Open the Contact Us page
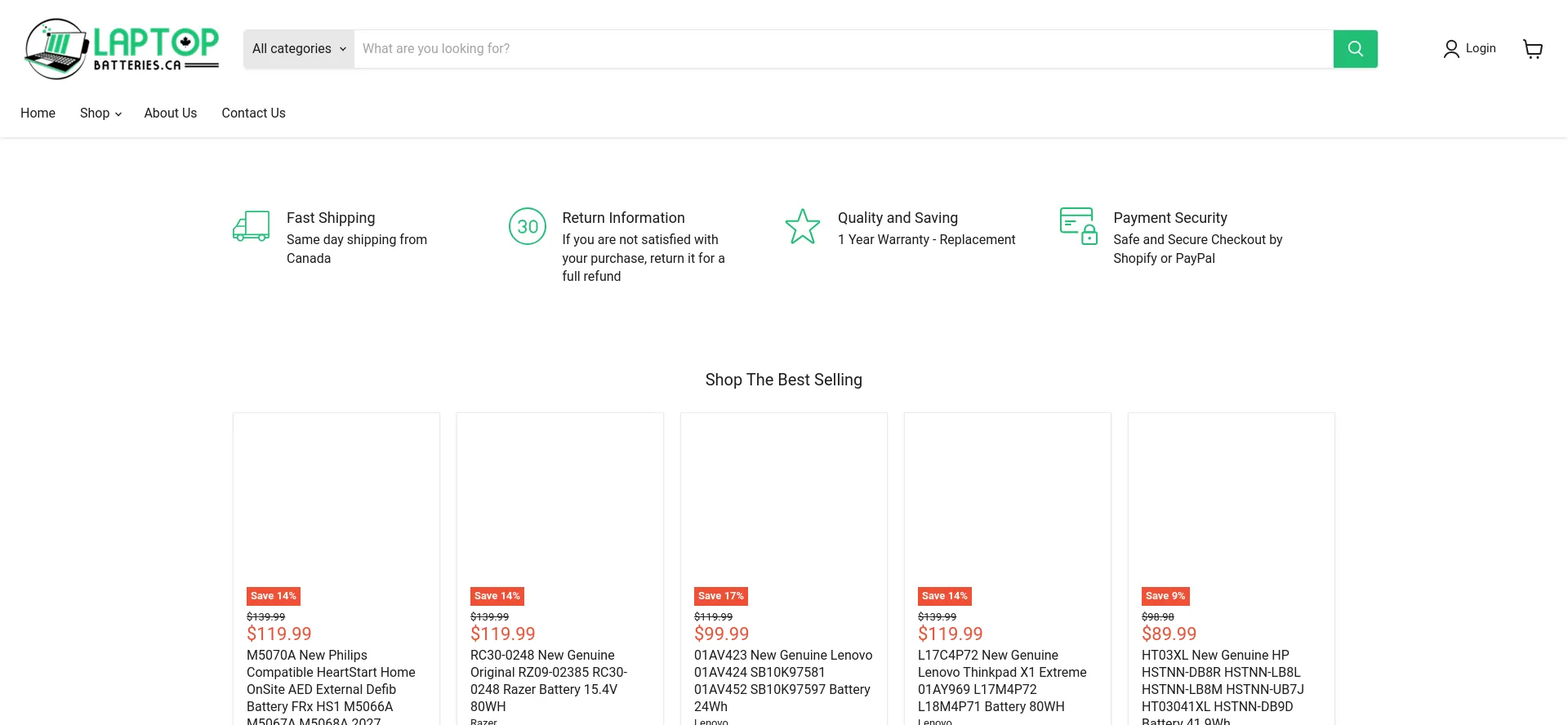Screen dimensions: 1568x725 click(253, 113)
